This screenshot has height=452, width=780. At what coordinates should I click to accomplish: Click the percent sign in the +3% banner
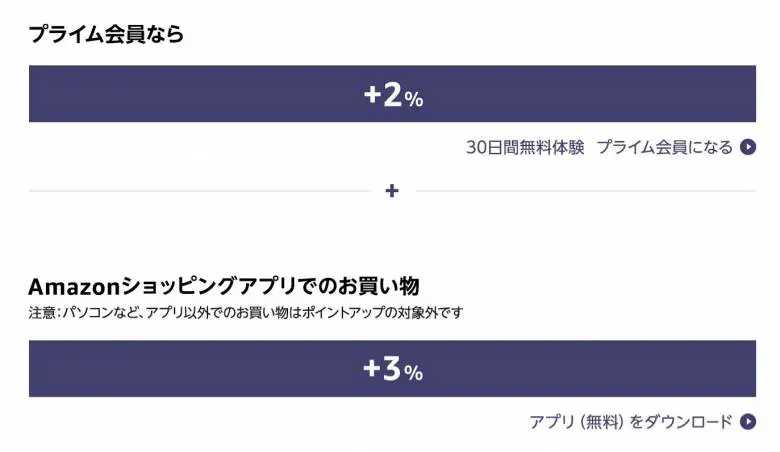(x=413, y=373)
